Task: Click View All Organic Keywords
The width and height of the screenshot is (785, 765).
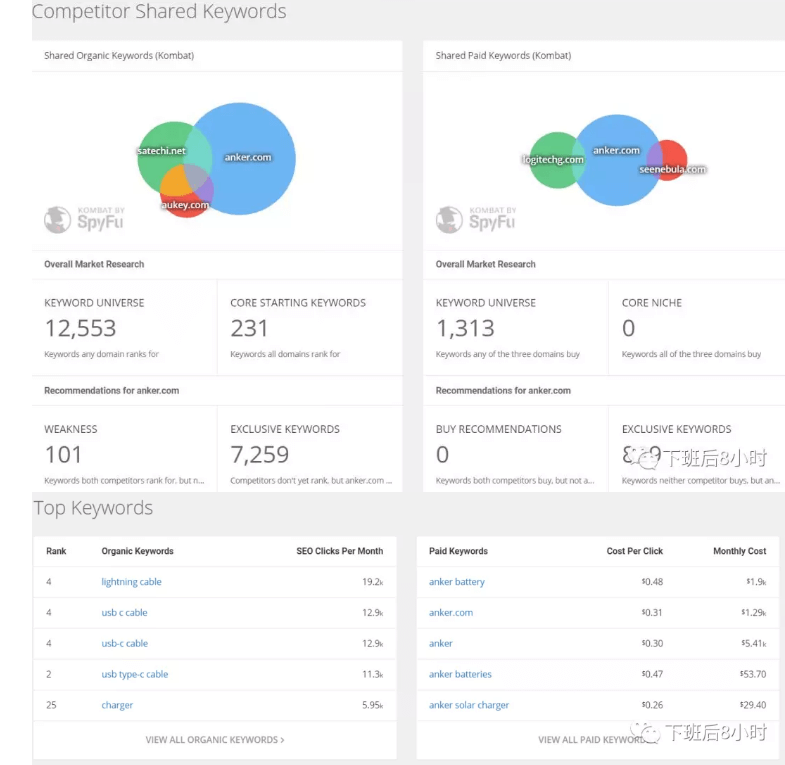Action: 215,740
